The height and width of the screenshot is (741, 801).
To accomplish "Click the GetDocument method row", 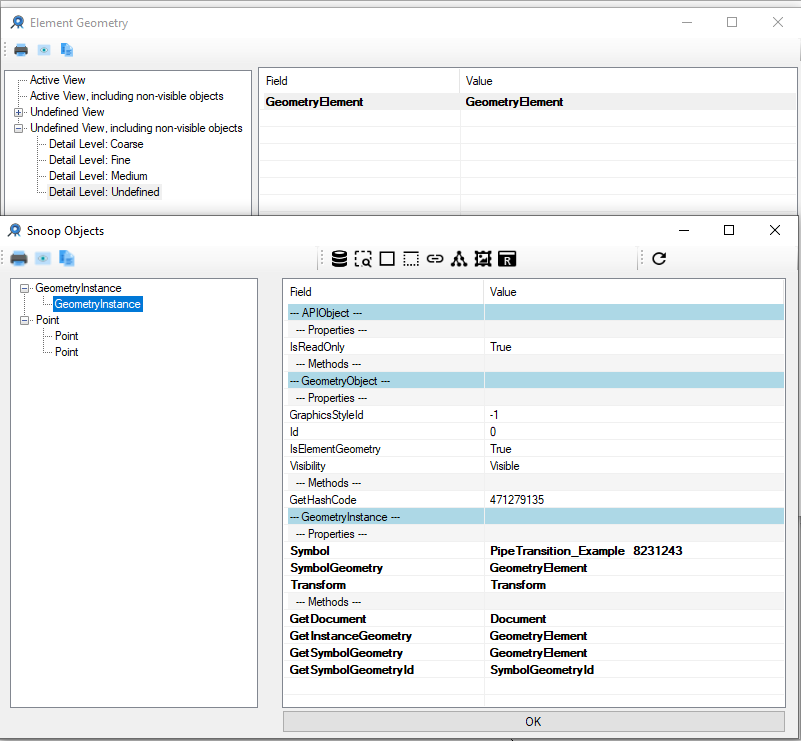I will (536, 618).
